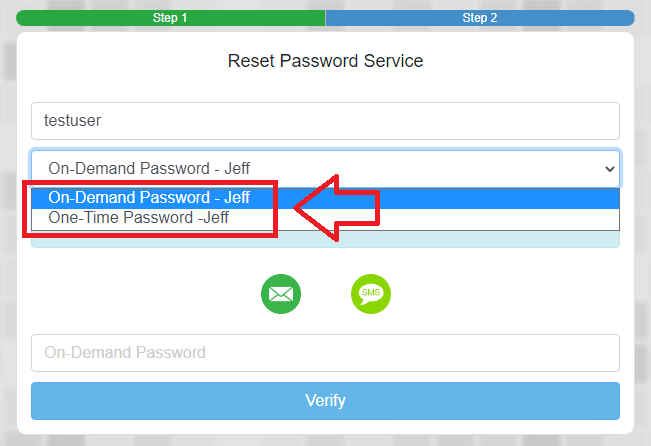Click the blurred background below the form card
The image size is (651, 446).
click(325, 440)
